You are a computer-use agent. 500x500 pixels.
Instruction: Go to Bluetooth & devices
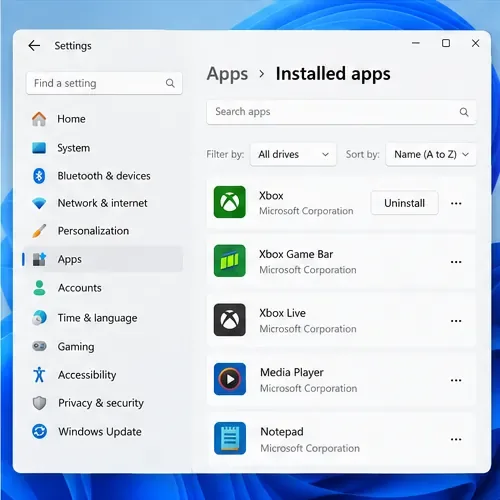[103, 176]
